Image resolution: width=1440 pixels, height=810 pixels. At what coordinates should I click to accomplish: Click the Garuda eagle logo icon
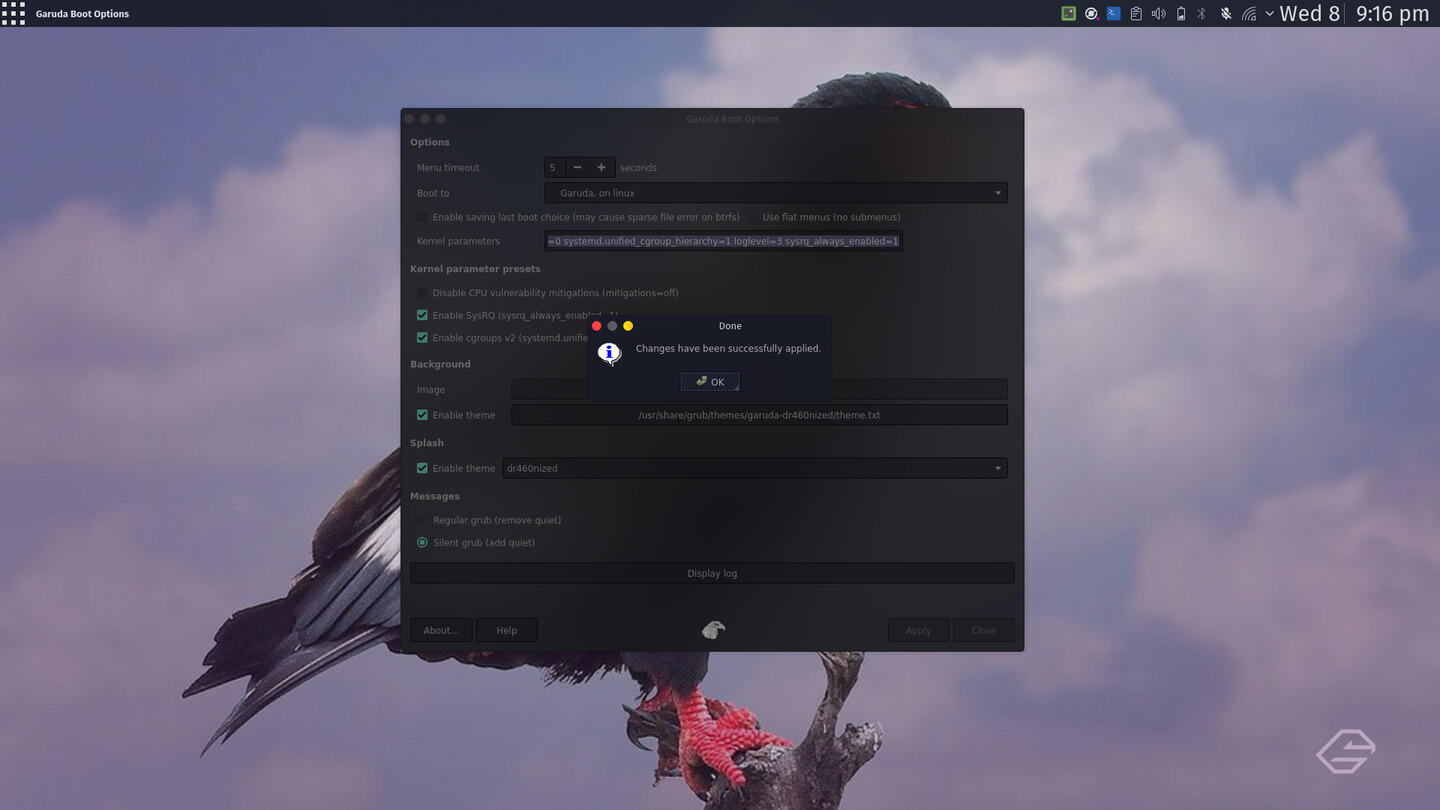713,629
